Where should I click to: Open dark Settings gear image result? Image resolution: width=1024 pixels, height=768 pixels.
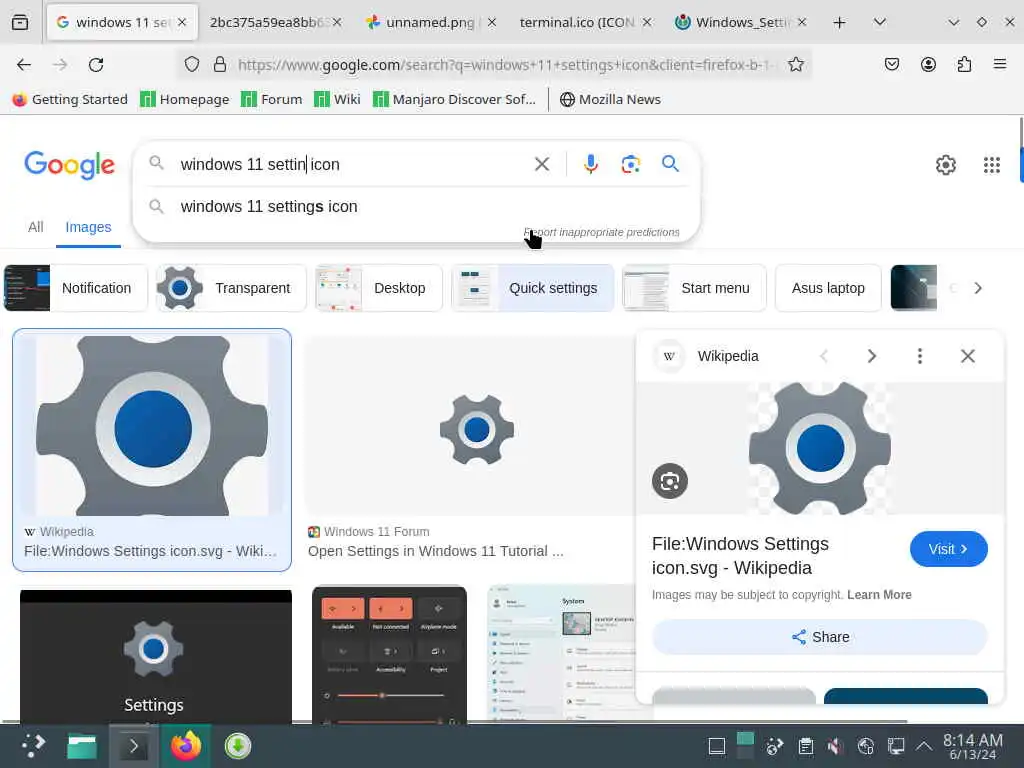click(155, 656)
